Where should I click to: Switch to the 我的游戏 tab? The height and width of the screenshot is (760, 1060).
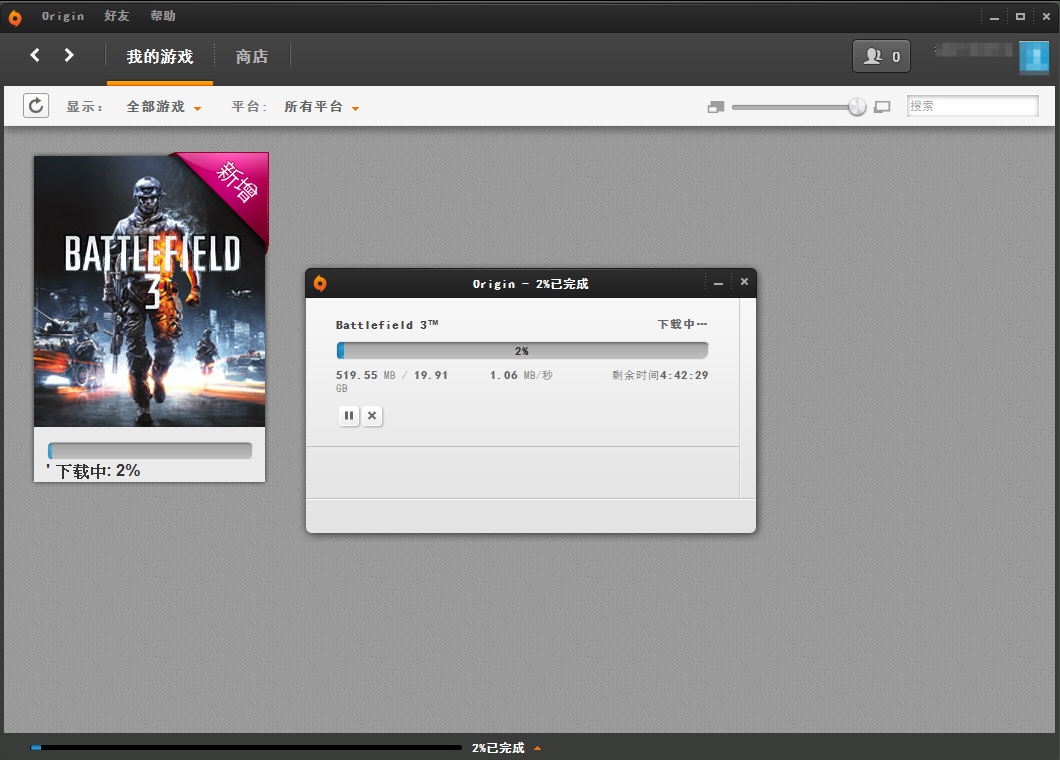(x=160, y=56)
